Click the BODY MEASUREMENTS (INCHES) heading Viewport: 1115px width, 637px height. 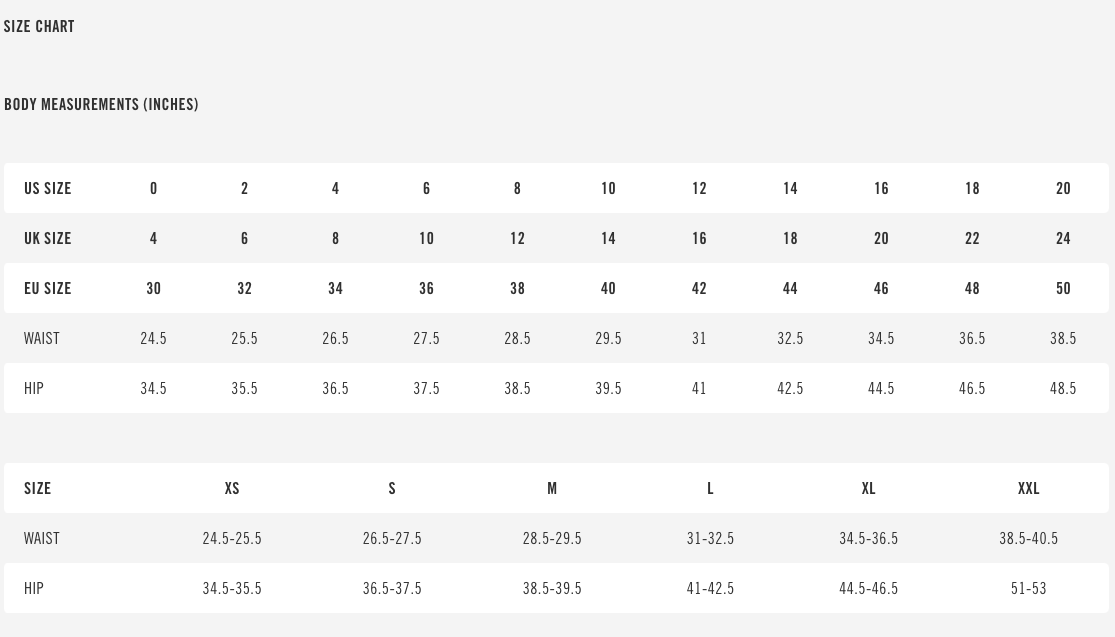click(x=101, y=104)
